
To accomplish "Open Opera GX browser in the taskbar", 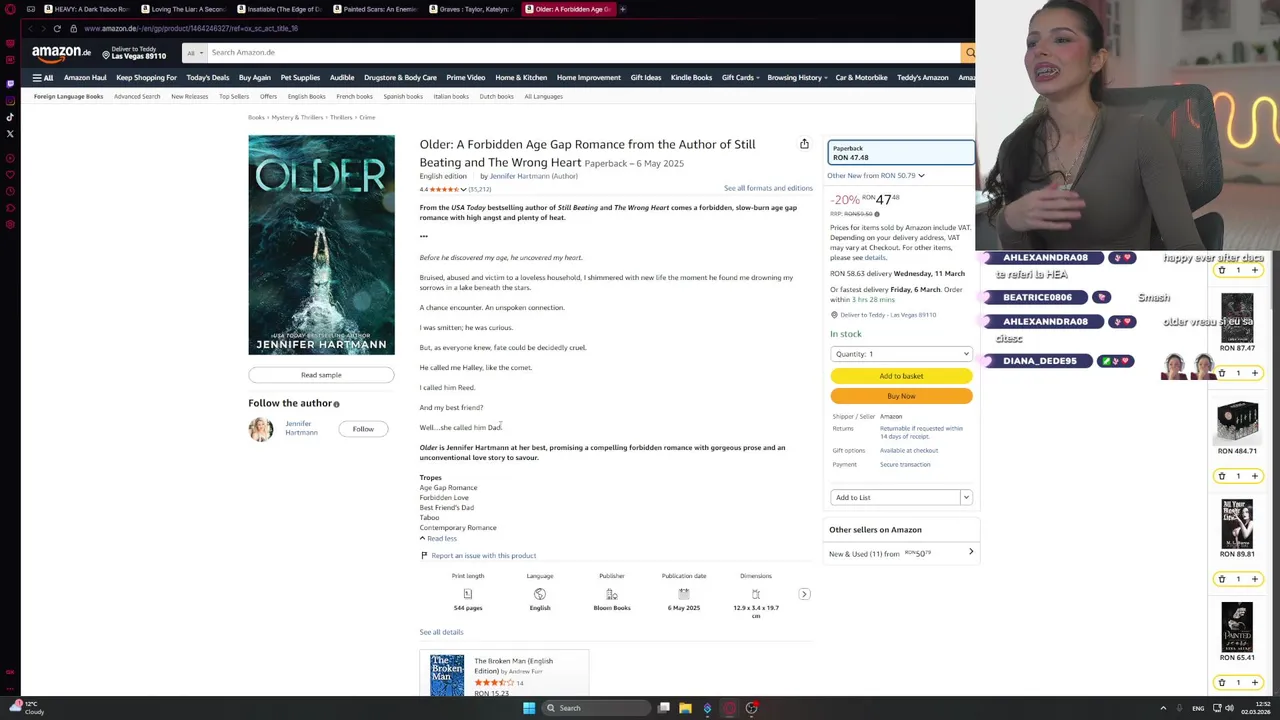I will point(729,708).
